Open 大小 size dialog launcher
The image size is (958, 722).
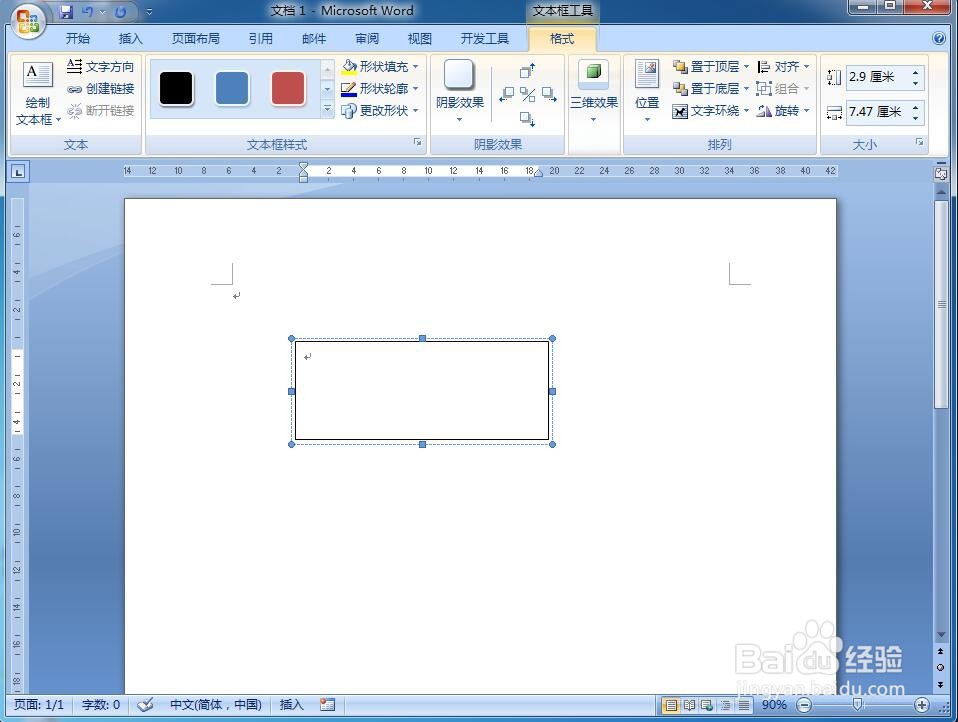(x=919, y=142)
